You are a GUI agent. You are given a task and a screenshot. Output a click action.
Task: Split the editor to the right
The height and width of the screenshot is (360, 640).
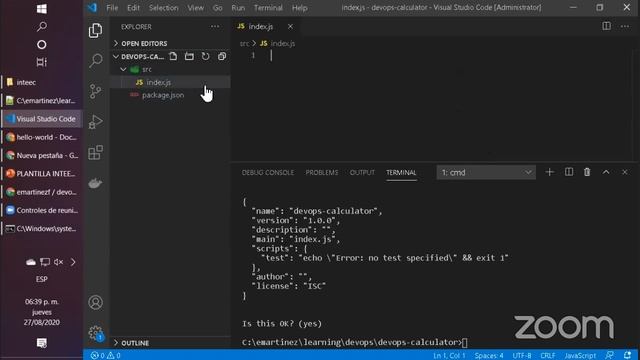click(607, 26)
